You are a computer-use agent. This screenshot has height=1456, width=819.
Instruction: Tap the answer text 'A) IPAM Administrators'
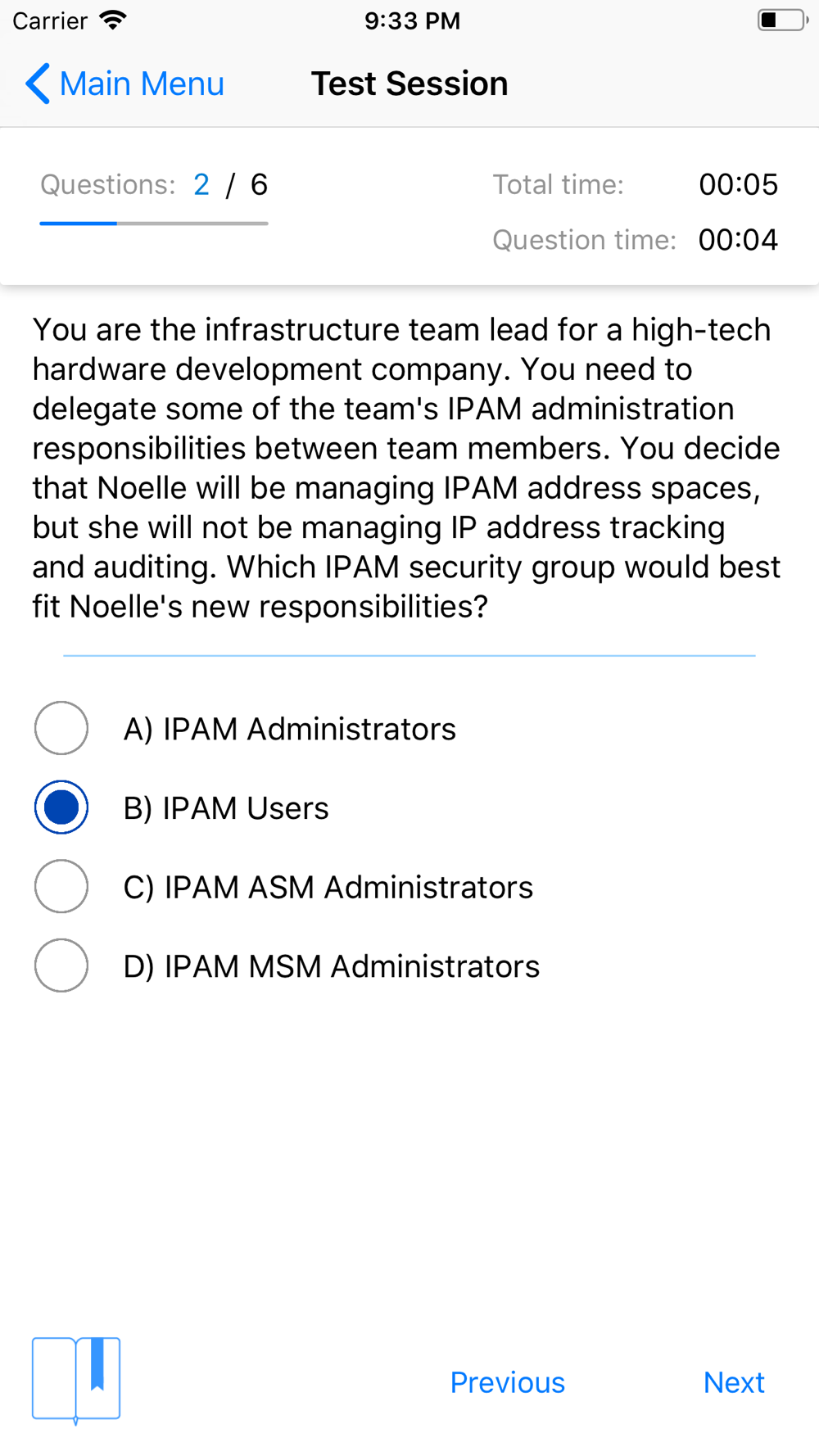pos(290,729)
